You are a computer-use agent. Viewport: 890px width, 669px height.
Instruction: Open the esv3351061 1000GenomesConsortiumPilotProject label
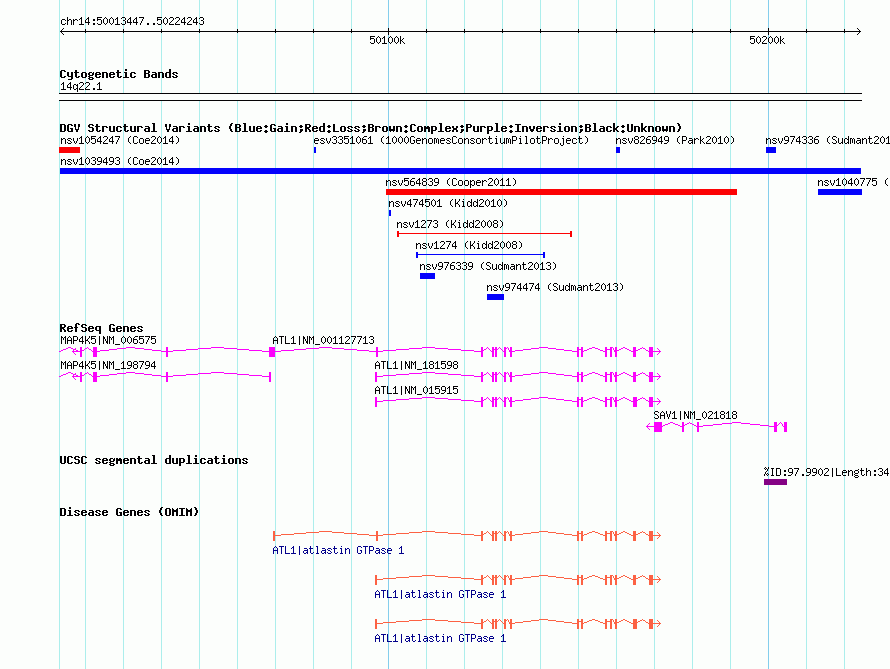pos(451,140)
